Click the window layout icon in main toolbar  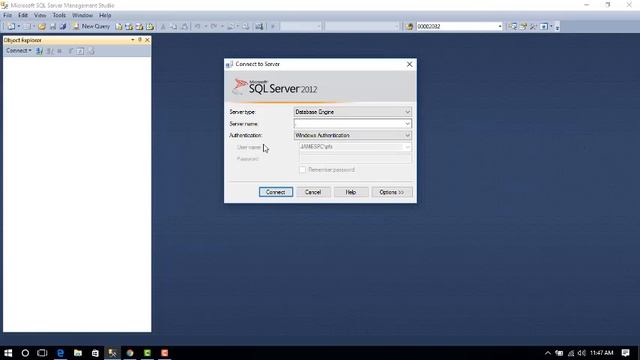coord(544,27)
